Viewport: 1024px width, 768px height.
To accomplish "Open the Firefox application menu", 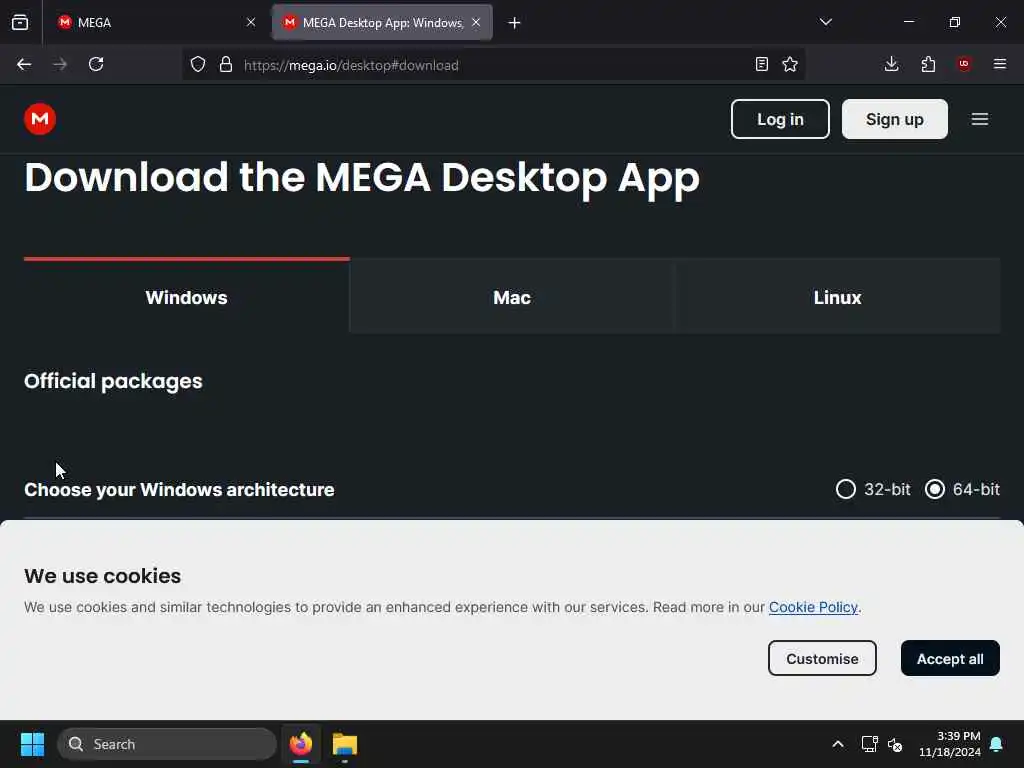I will 1000,64.
